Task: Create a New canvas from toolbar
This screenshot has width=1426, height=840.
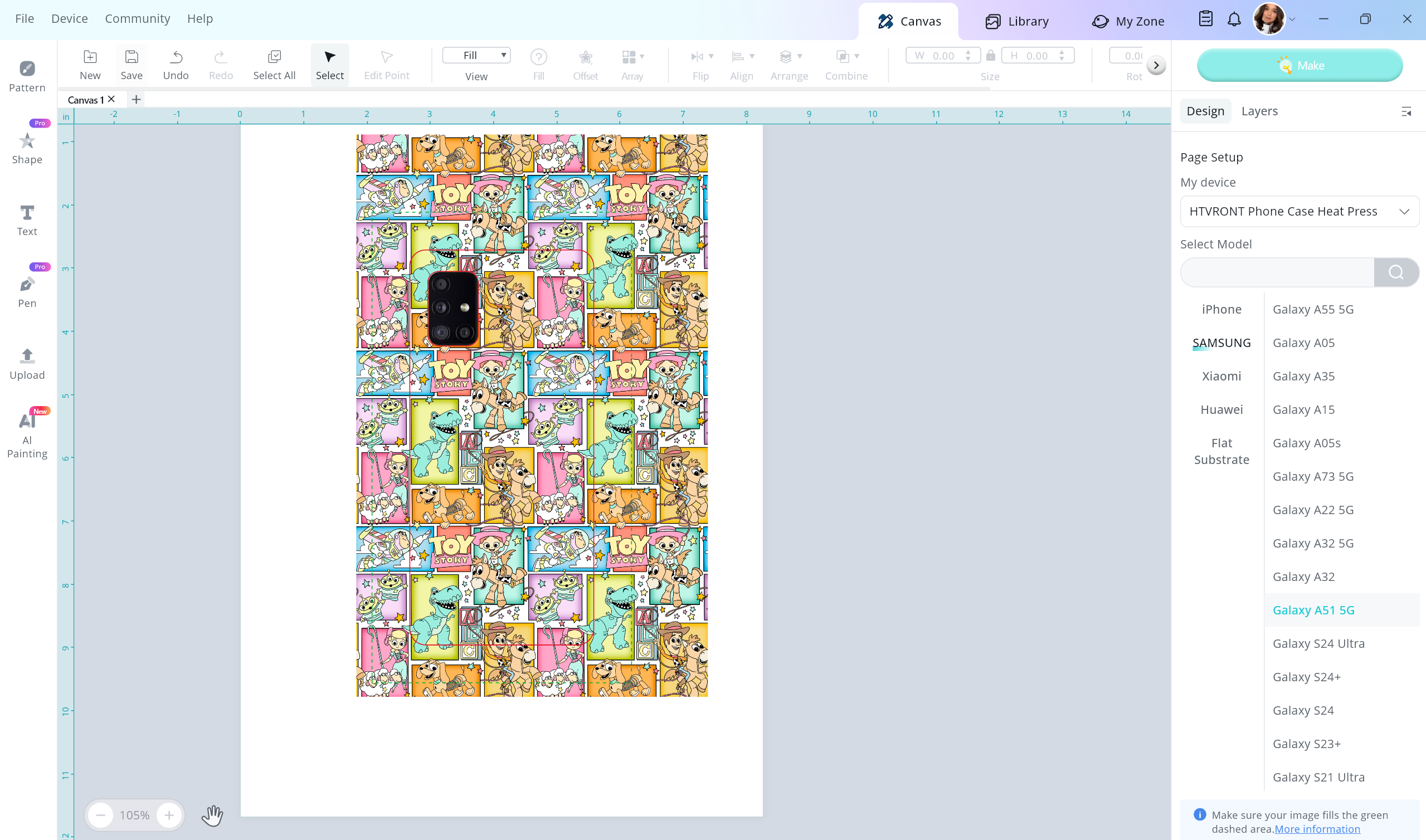Action: [x=90, y=65]
